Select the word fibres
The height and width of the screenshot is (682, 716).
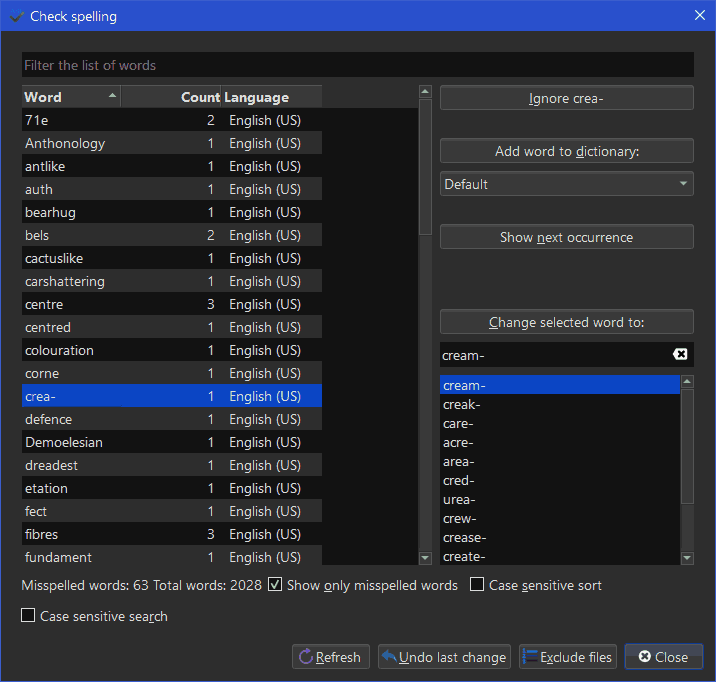coord(172,534)
